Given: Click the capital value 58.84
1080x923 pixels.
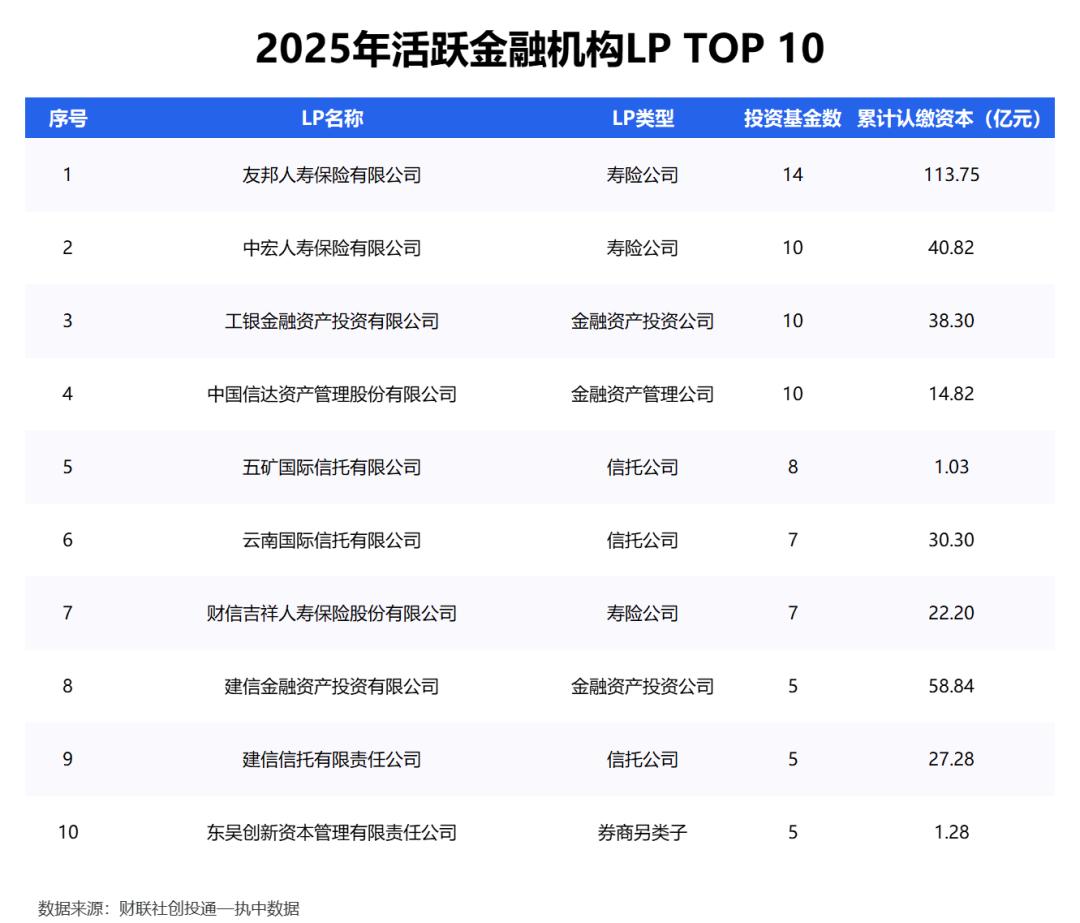Looking at the screenshot, I should pos(951,686).
